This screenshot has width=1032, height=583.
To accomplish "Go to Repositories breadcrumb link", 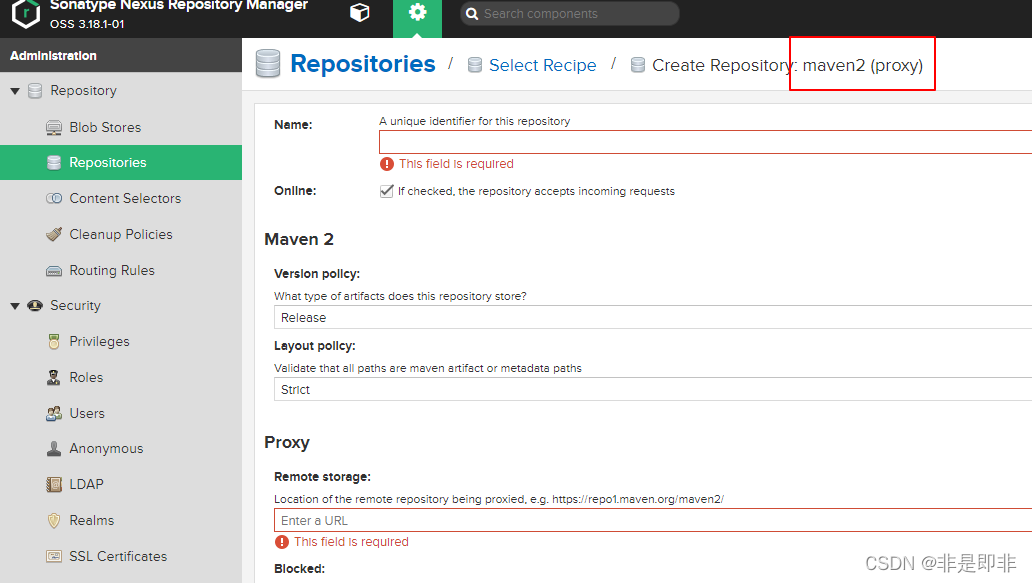I will pos(363,64).
